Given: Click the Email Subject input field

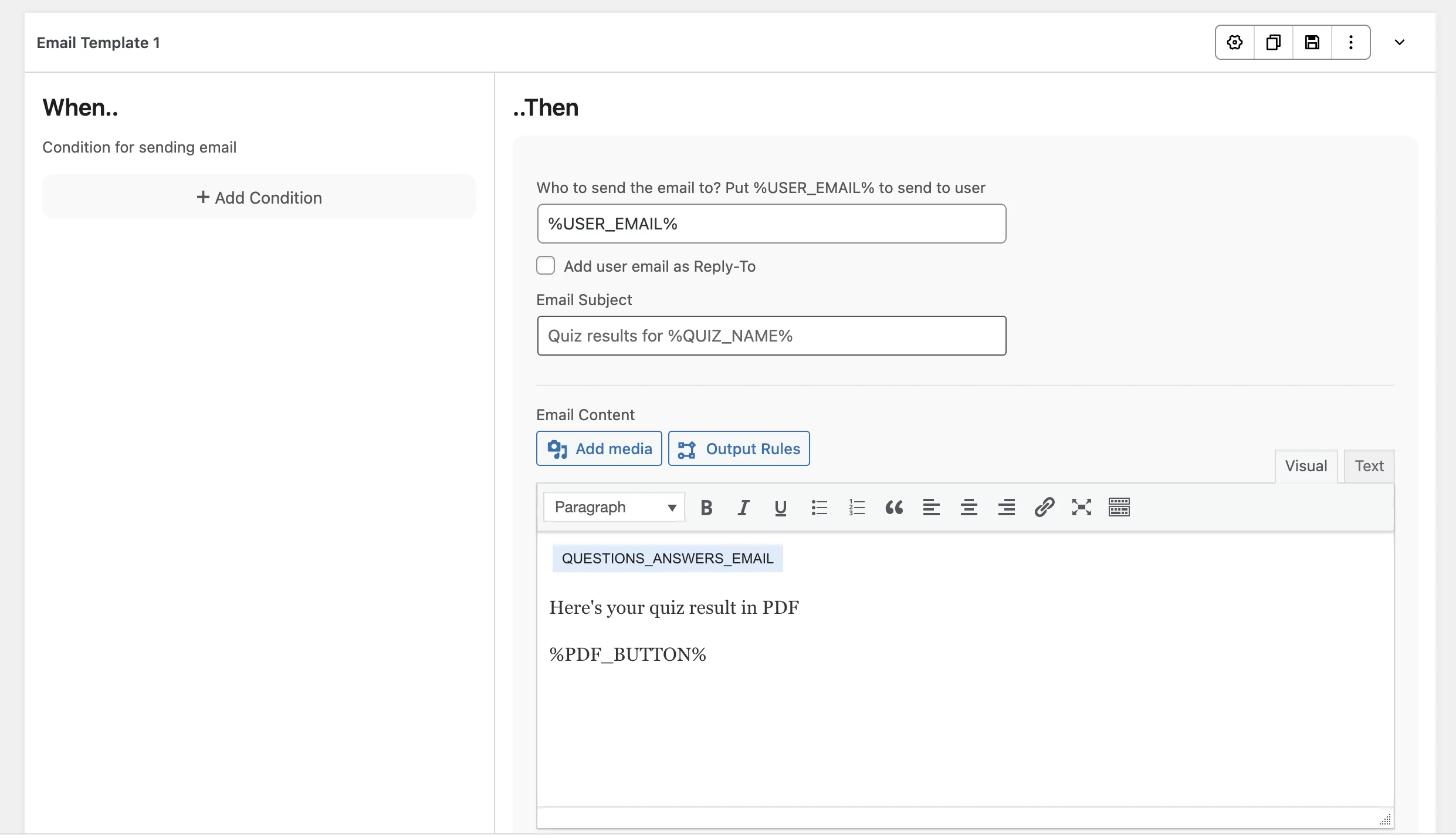Looking at the screenshot, I should [x=771, y=336].
